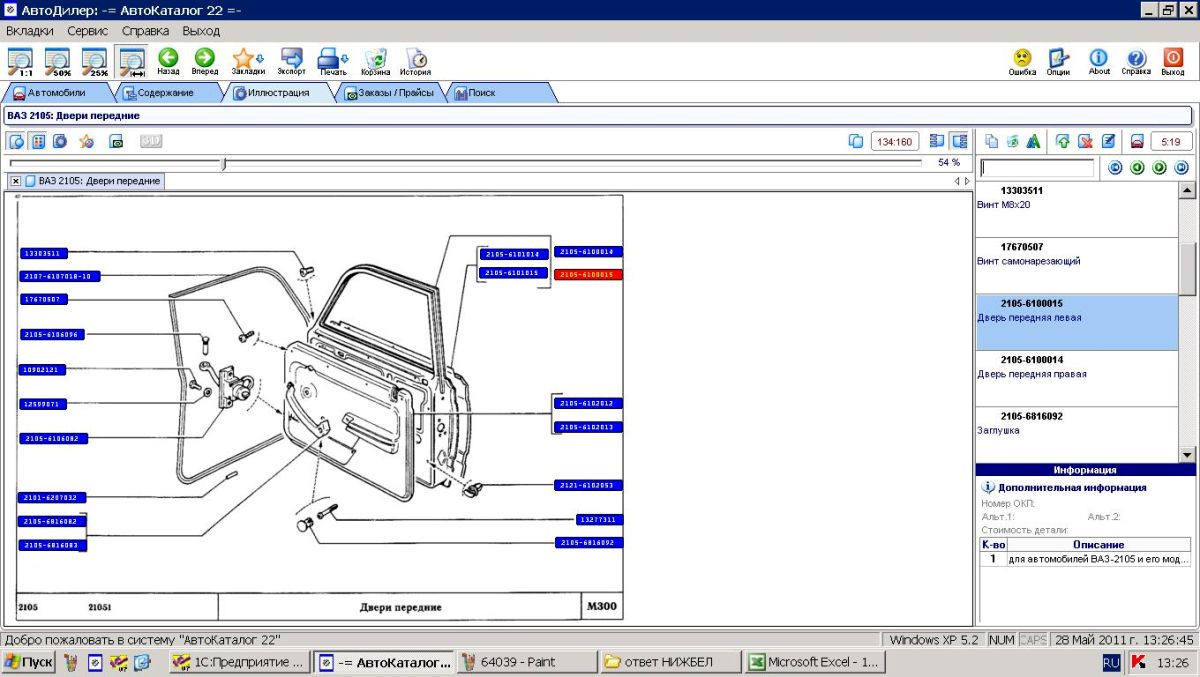
Task: Click the Выход exit toolbar icon
Action: pos(1173,62)
